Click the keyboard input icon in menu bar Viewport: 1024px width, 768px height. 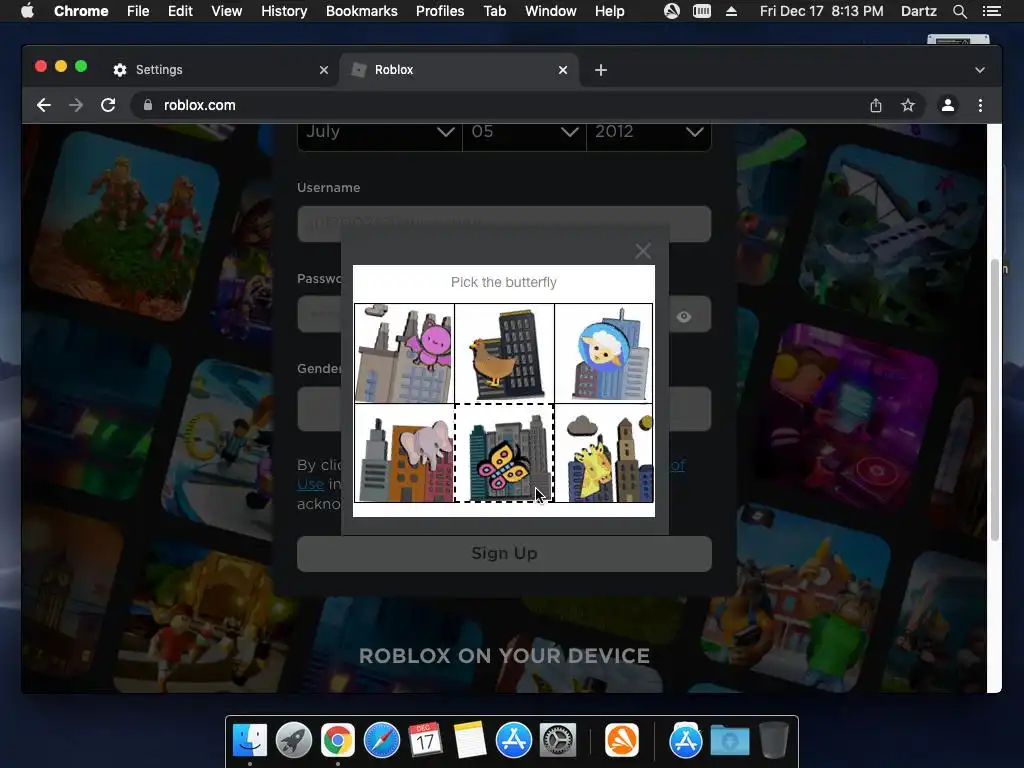point(702,11)
